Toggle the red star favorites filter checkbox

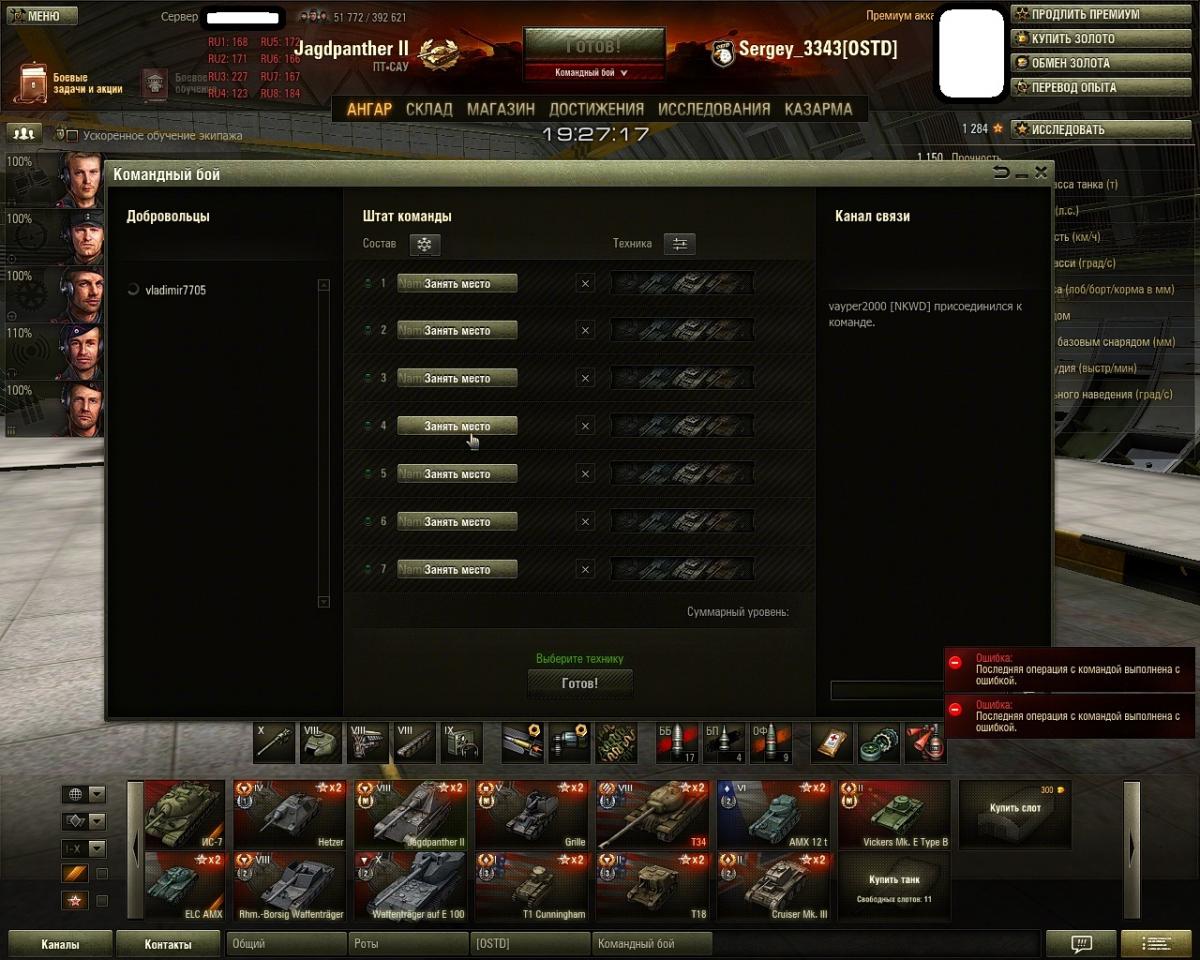tap(102, 901)
